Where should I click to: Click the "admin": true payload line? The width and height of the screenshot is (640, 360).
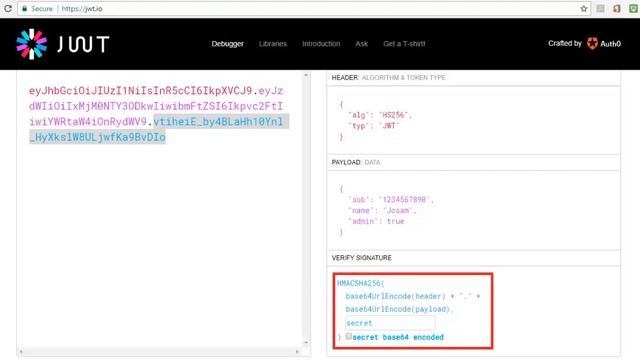coord(376,221)
